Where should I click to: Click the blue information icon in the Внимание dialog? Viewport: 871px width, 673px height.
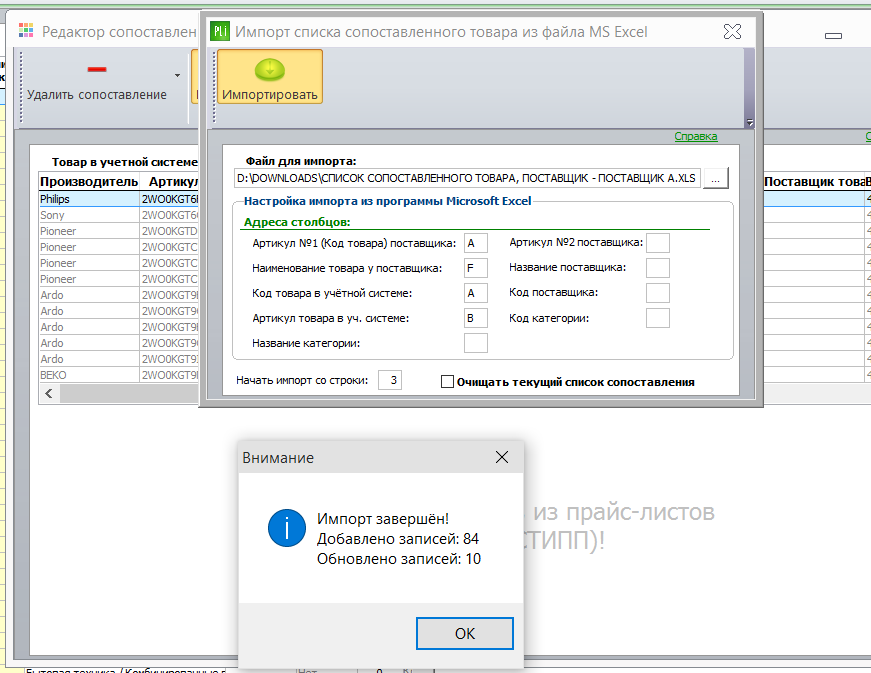287,528
